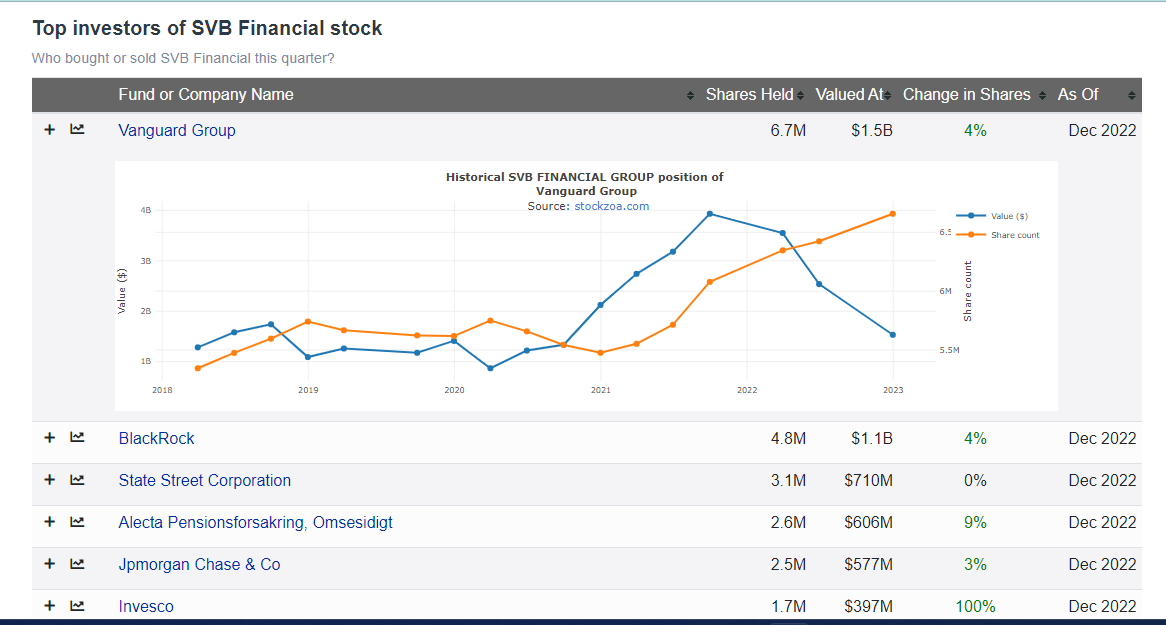
Task: Click Vanguard Group's 4% change in shares
Action: 975,130
